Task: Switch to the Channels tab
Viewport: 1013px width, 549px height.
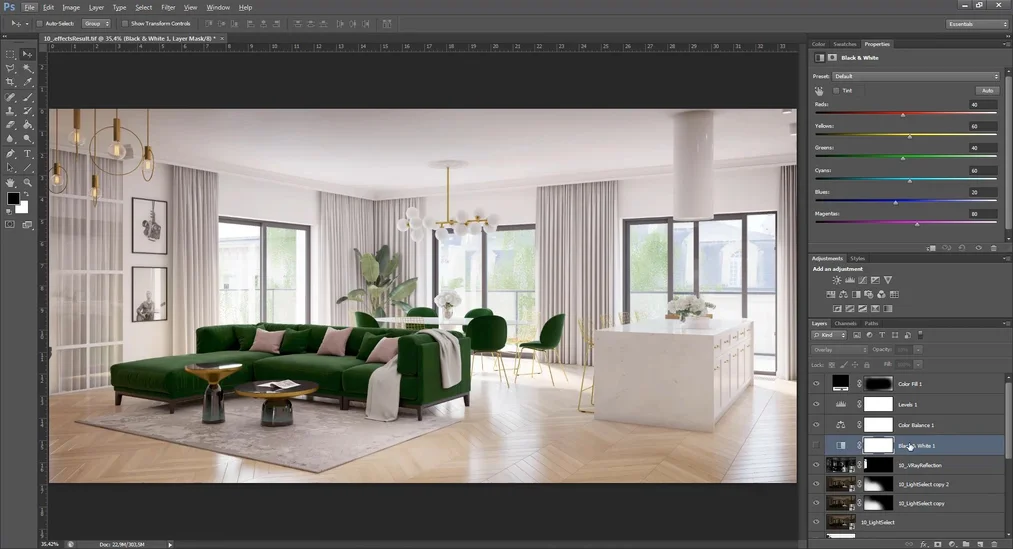Action: click(x=845, y=323)
